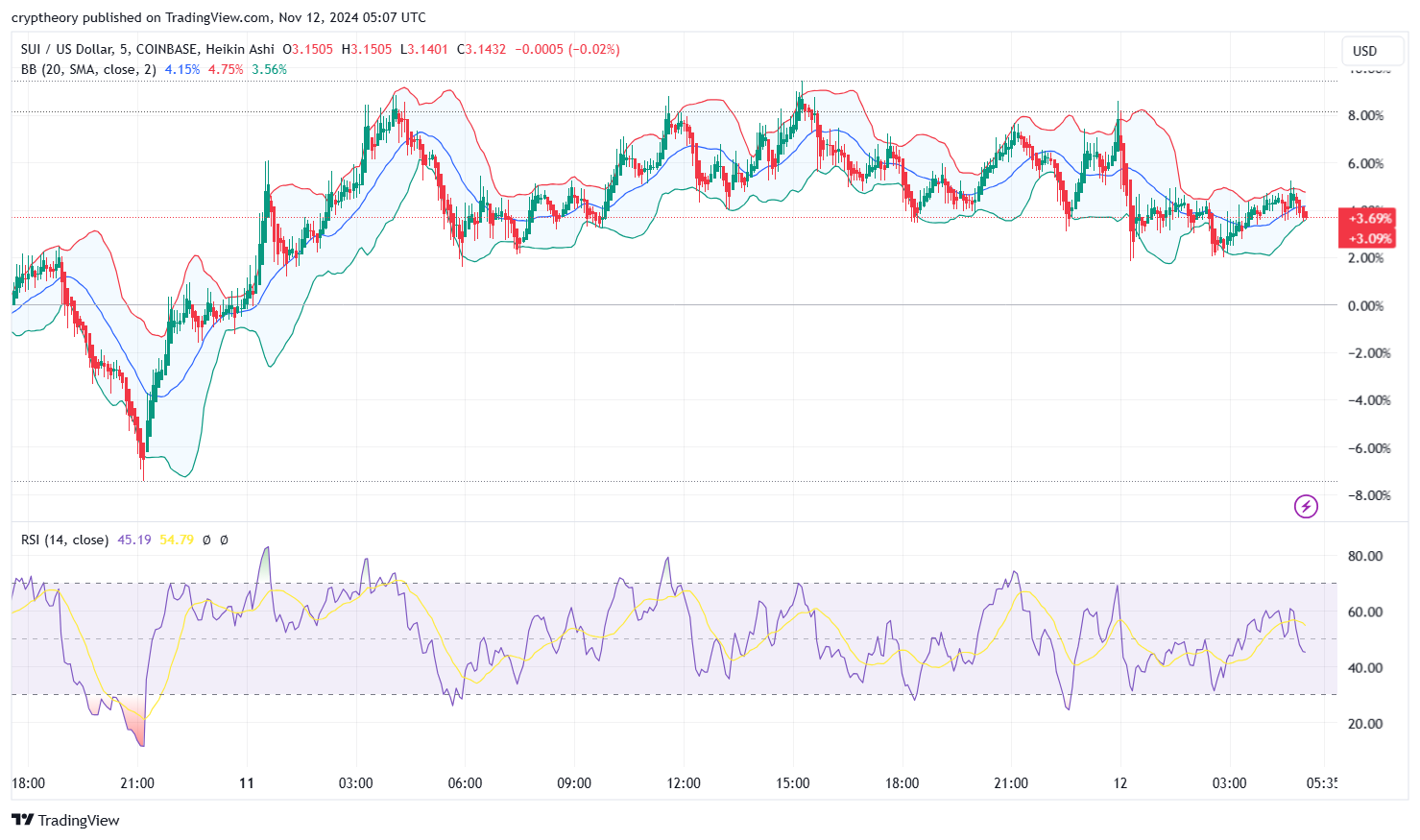Click the BB upper value 4.75%
The height and width of the screenshot is (840, 1420).
(x=226, y=69)
